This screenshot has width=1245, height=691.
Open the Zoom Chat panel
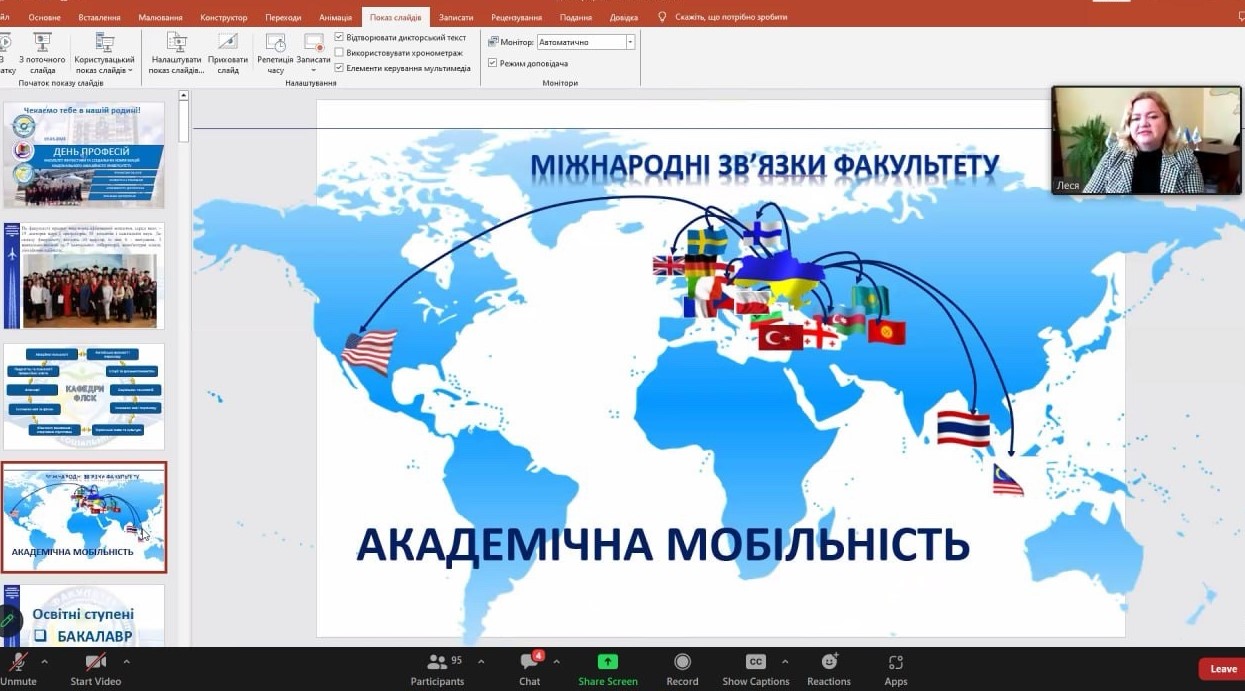(529, 662)
